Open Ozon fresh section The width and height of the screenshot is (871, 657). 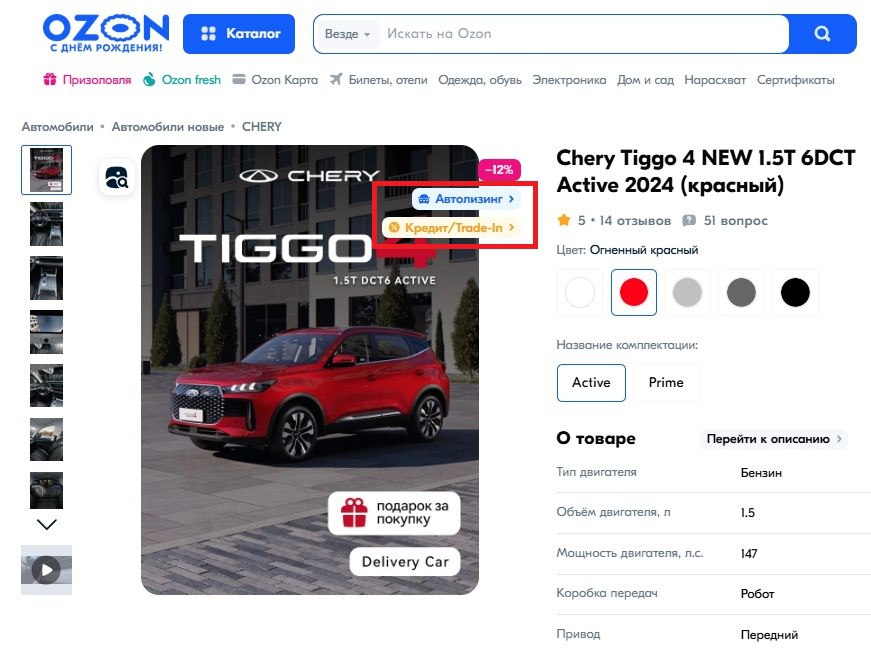[x=191, y=80]
